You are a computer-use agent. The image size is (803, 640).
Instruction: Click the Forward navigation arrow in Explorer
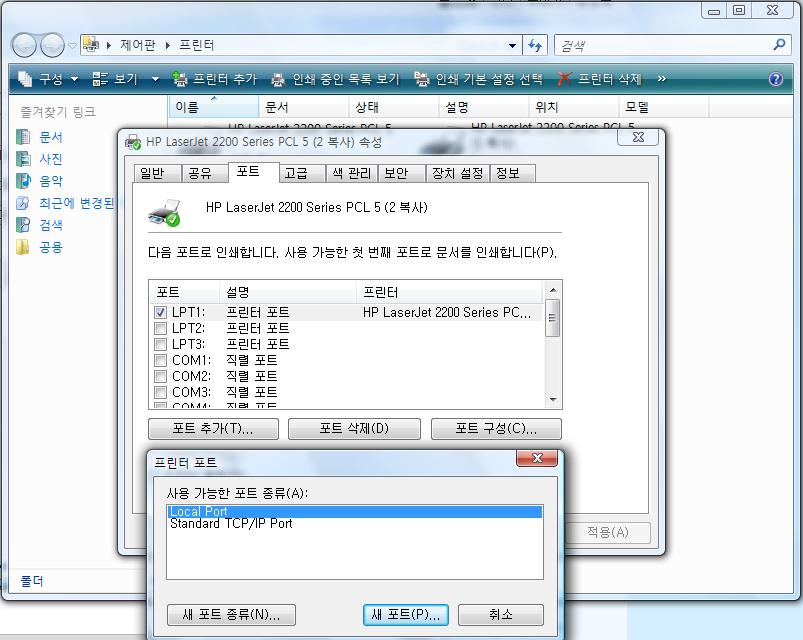click(52, 46)
